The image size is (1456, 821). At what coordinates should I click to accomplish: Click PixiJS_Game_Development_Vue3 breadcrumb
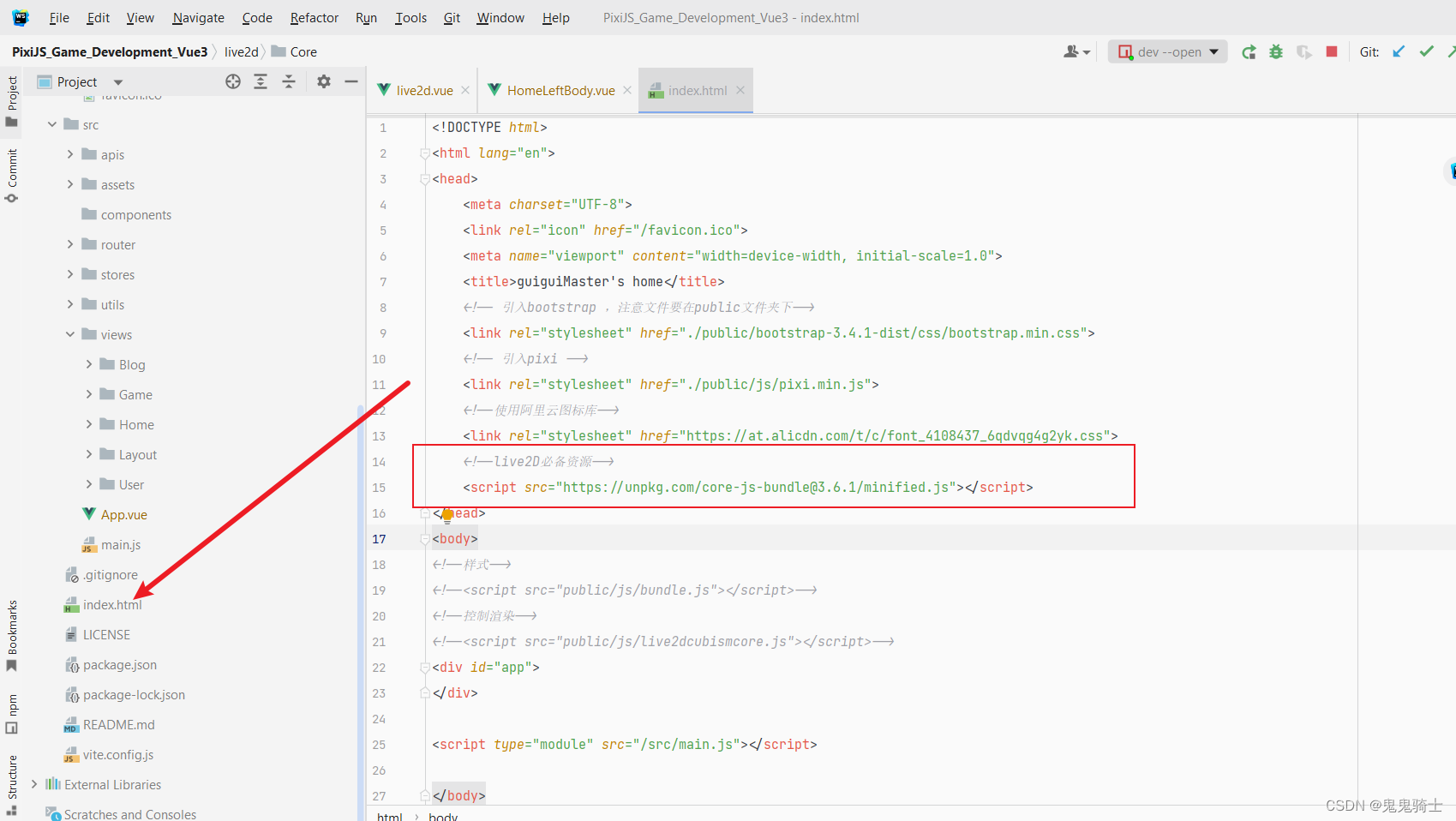(x=110, y=52)
